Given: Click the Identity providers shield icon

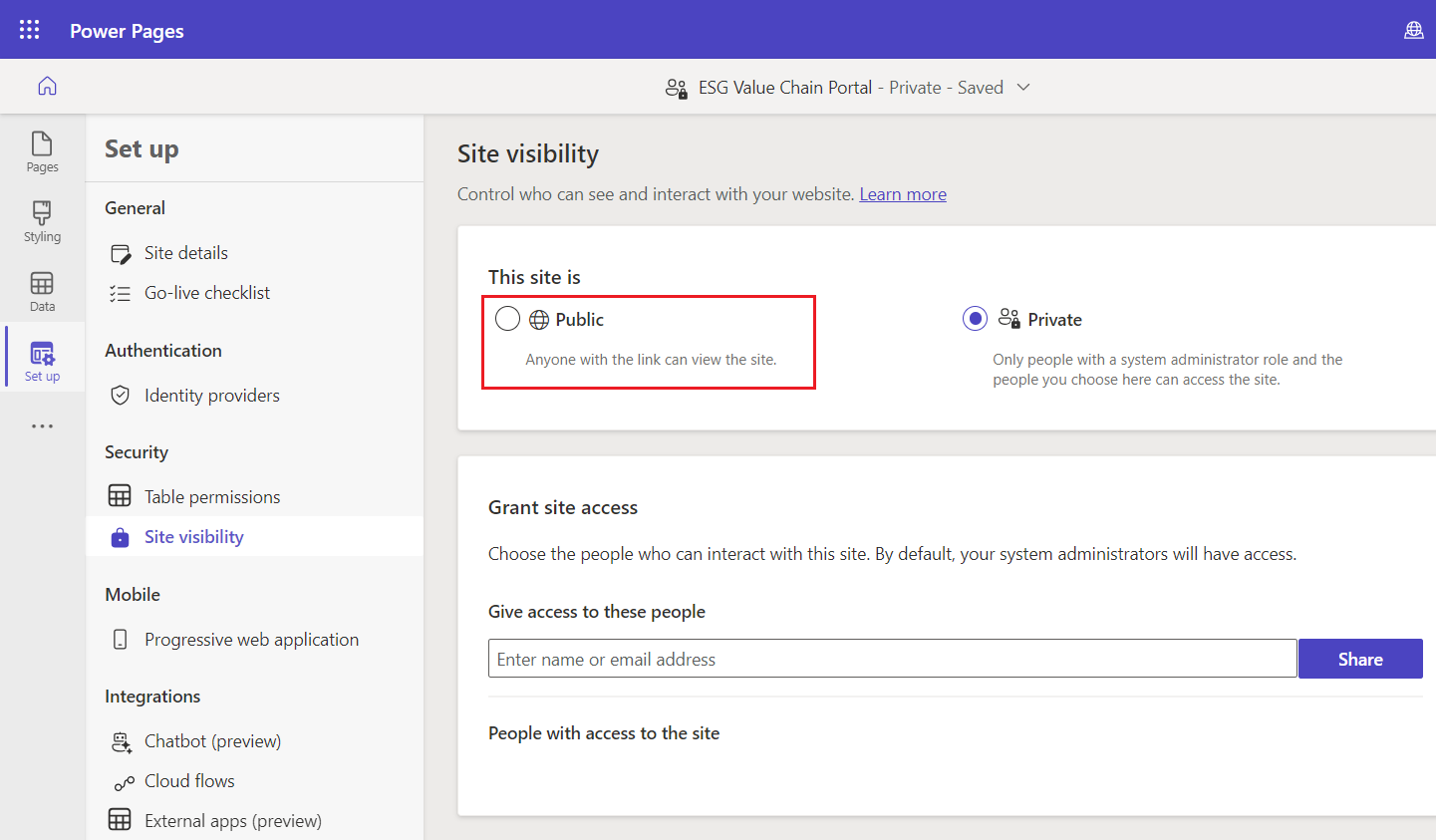Looking at the screenshot, I should click(x=121, y=396).
